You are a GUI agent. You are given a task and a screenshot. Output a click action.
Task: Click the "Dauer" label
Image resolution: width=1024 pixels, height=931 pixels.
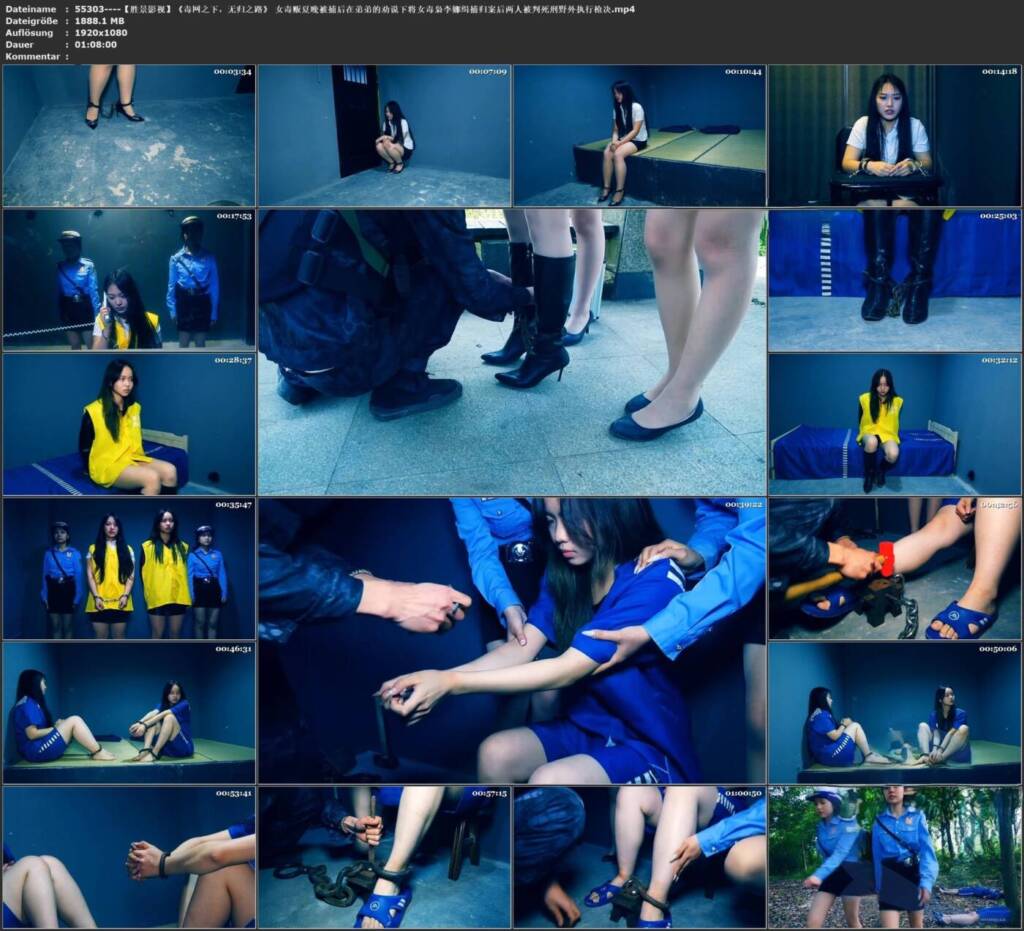click(x=20, y=44)
